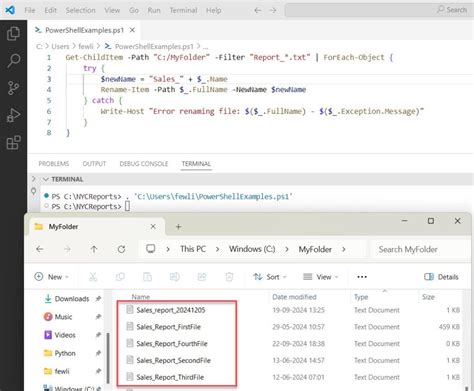The image size is (474, 391).
Task: Switch to the DEBUG CONSOLE panel tab
Action: (144, 164)
